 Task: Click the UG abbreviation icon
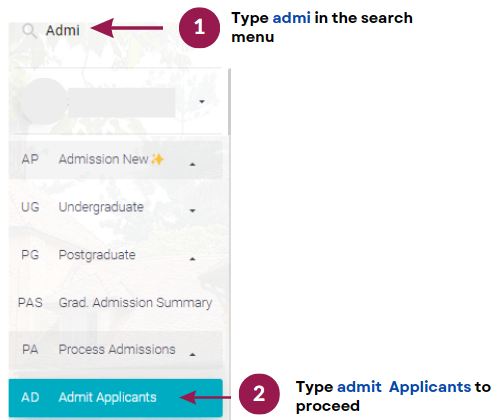coord(30,207)
